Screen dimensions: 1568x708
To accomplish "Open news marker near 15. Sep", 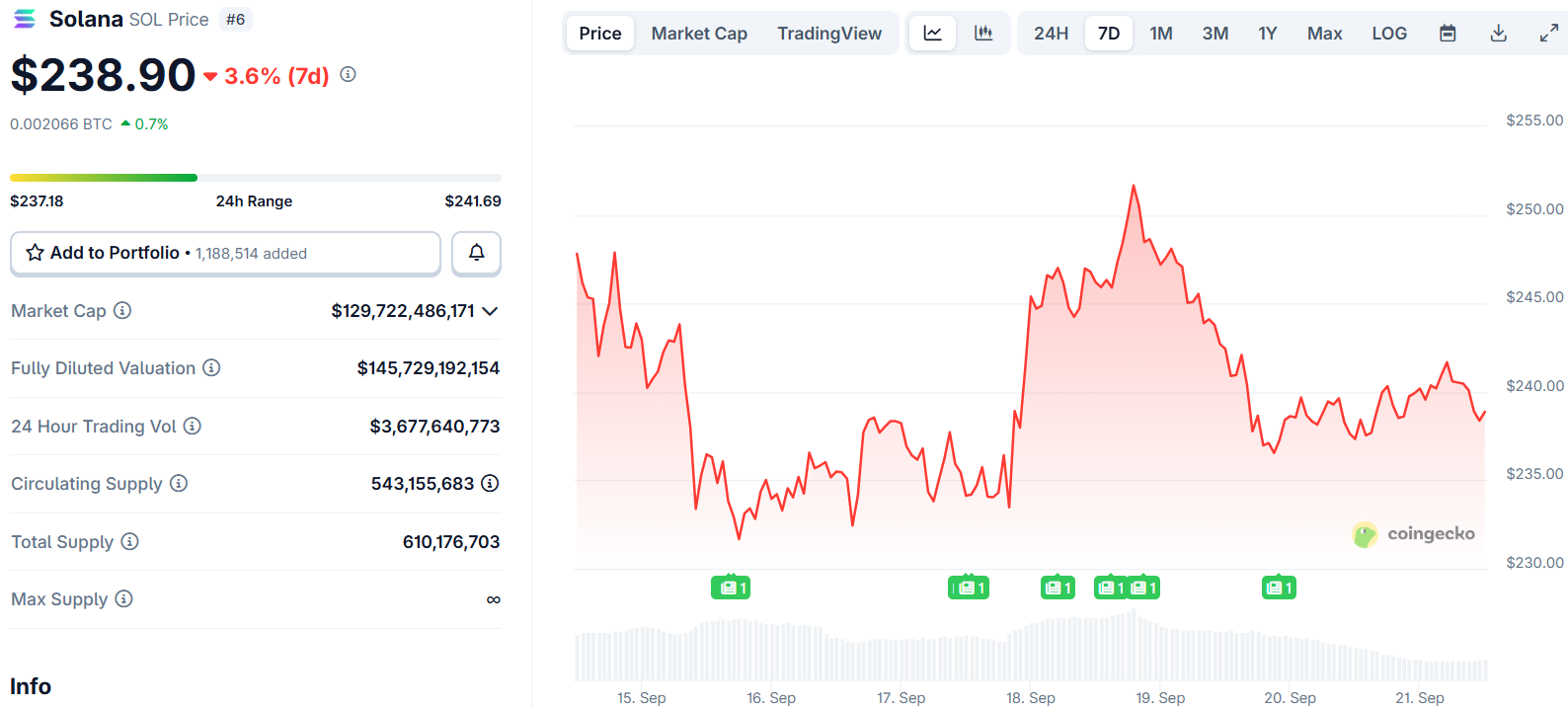I will click(731, 588).
